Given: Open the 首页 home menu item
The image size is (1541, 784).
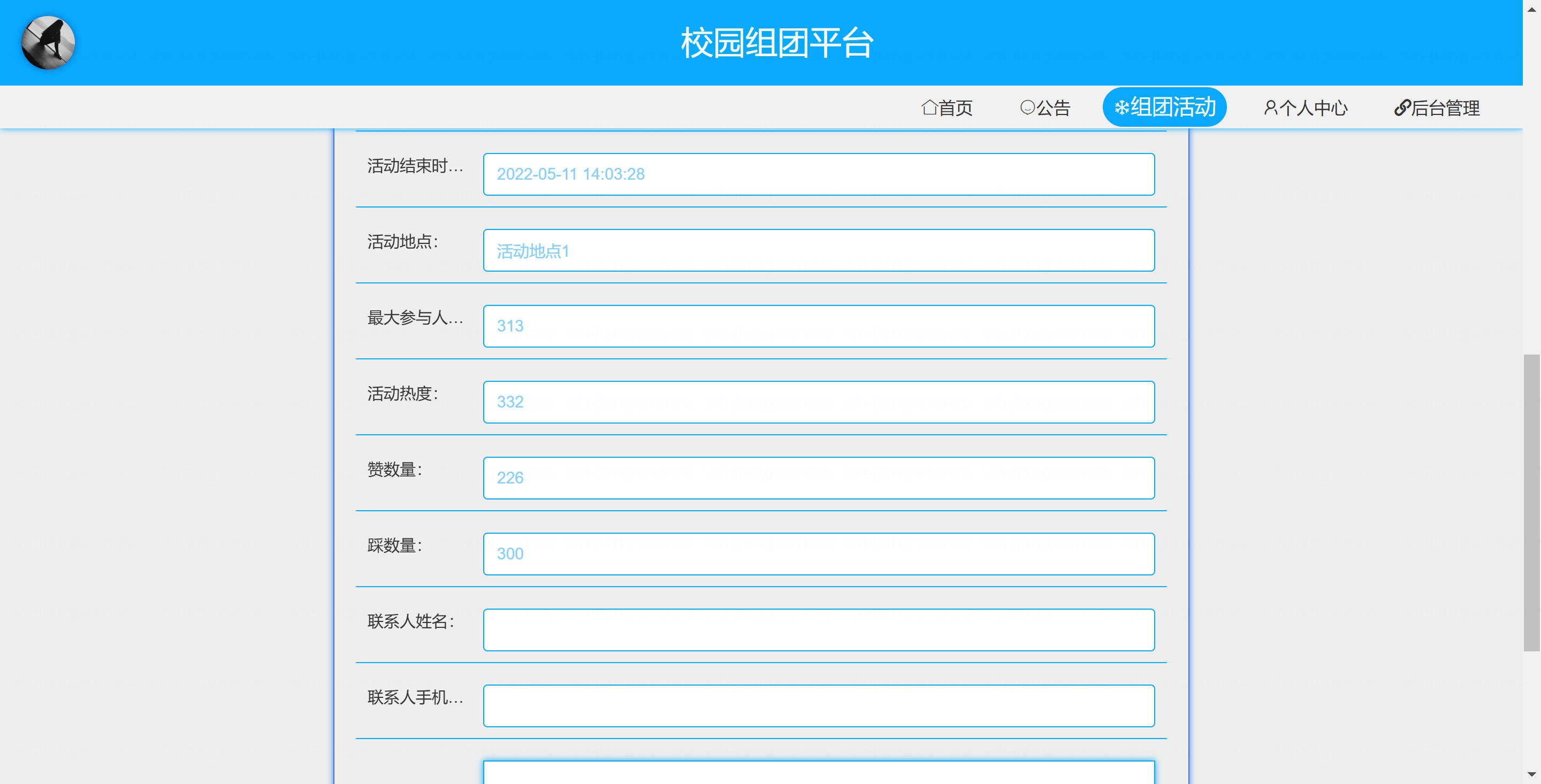Looking at the screenshot, I should point(947,107).
